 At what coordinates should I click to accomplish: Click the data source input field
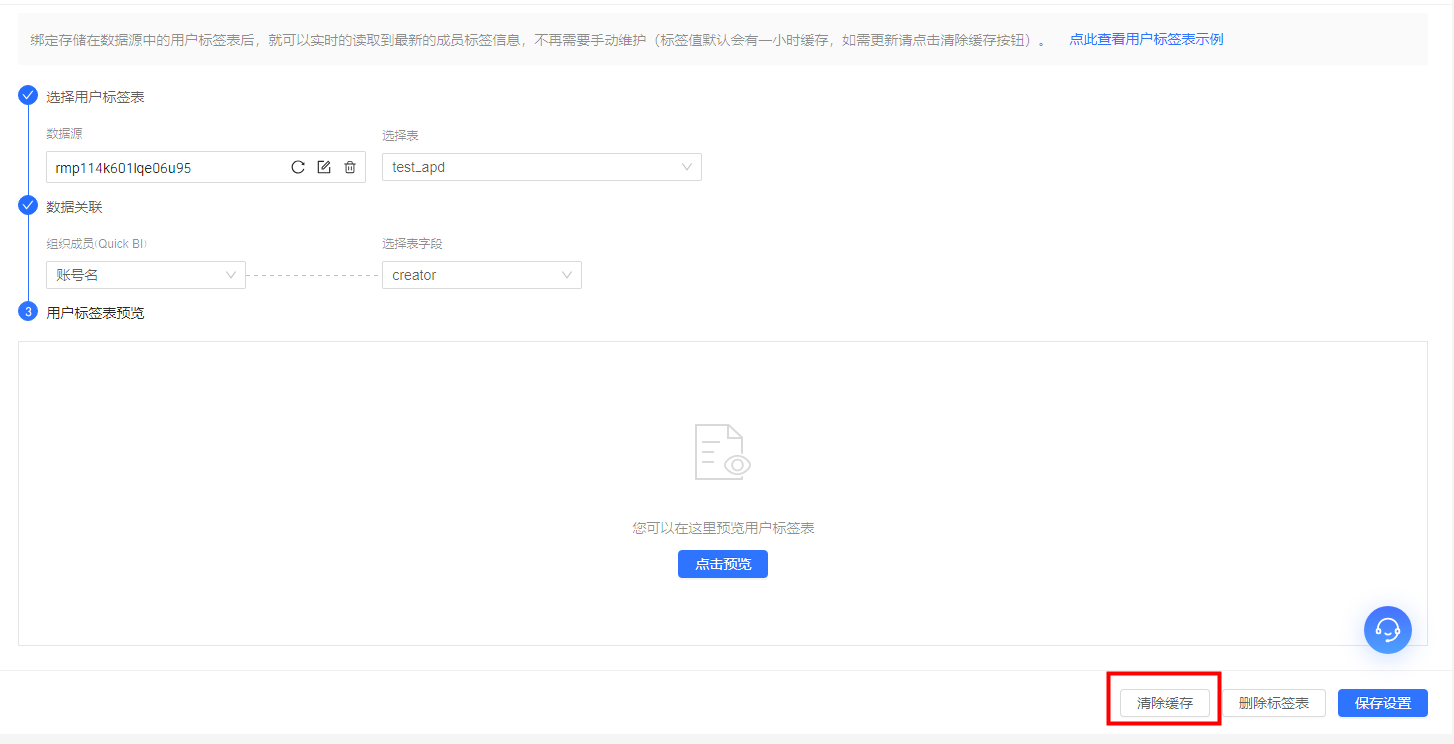coord(206,167)
